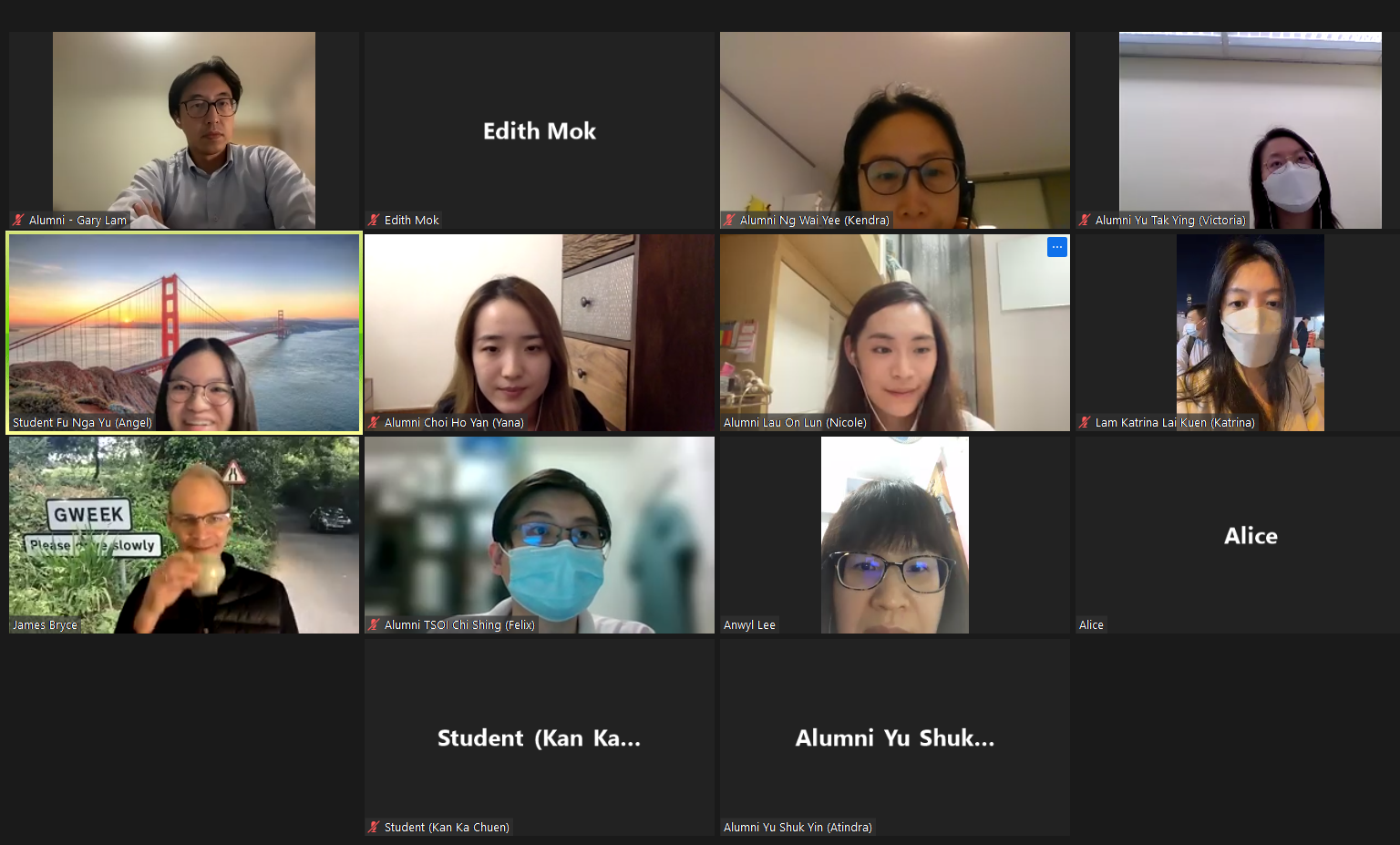Click muted mic icon for TSOI Chi Shing (Felix)
1400x845 pixels.
point(374,625)
